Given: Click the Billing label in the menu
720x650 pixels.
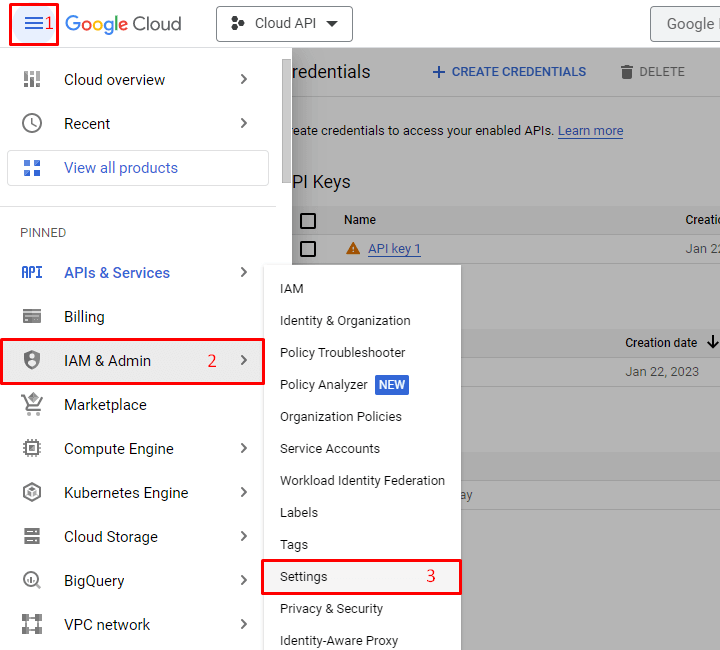Looking at the screenshot, I should coord(84,317).
